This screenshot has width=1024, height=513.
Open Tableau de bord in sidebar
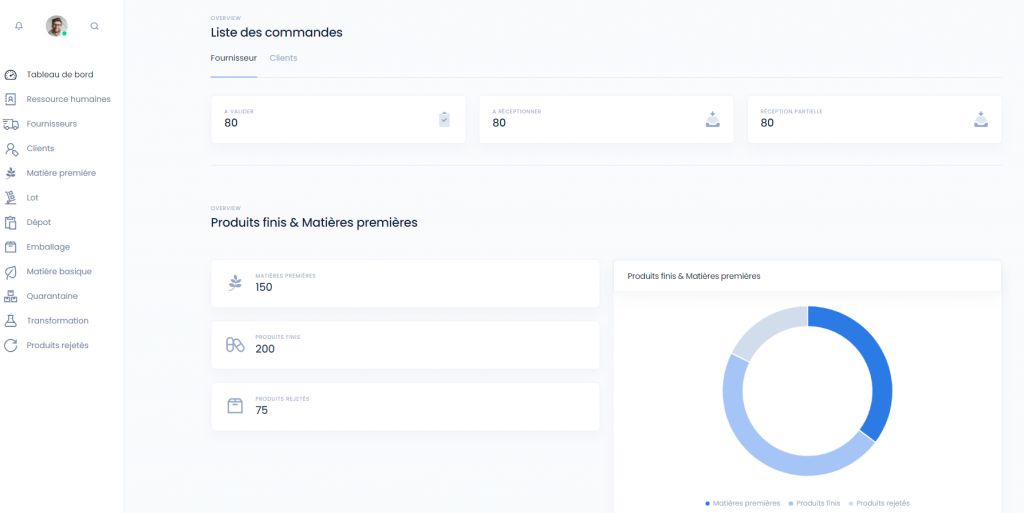[x=59, y=74]
